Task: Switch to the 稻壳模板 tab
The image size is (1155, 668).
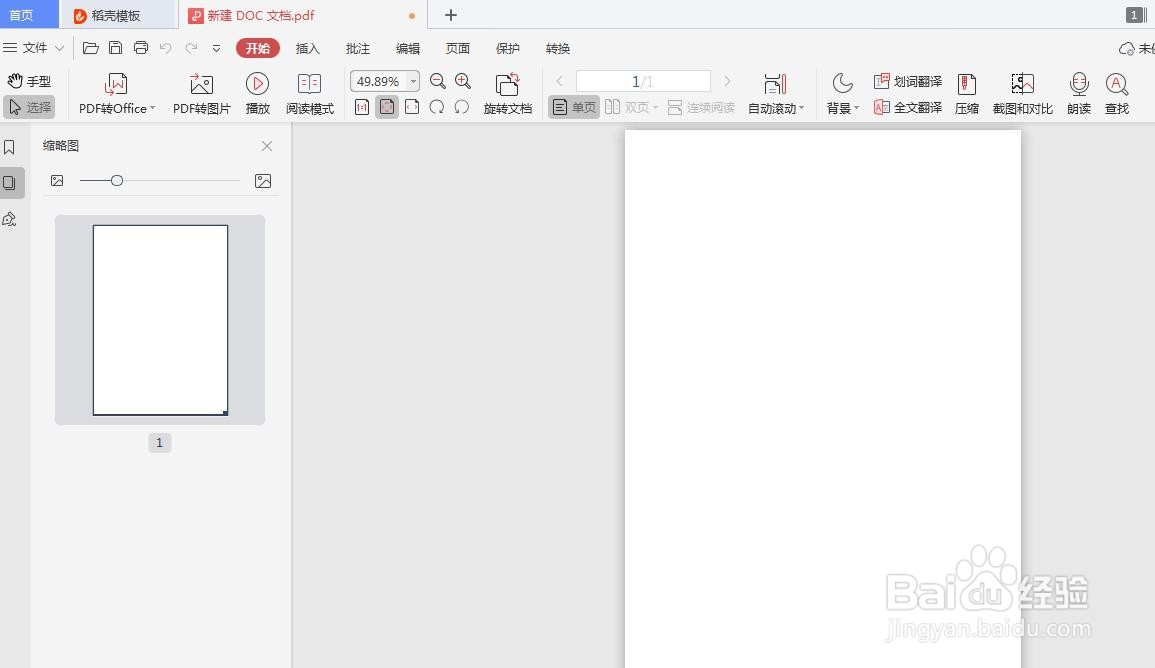Action: point(108,15)
